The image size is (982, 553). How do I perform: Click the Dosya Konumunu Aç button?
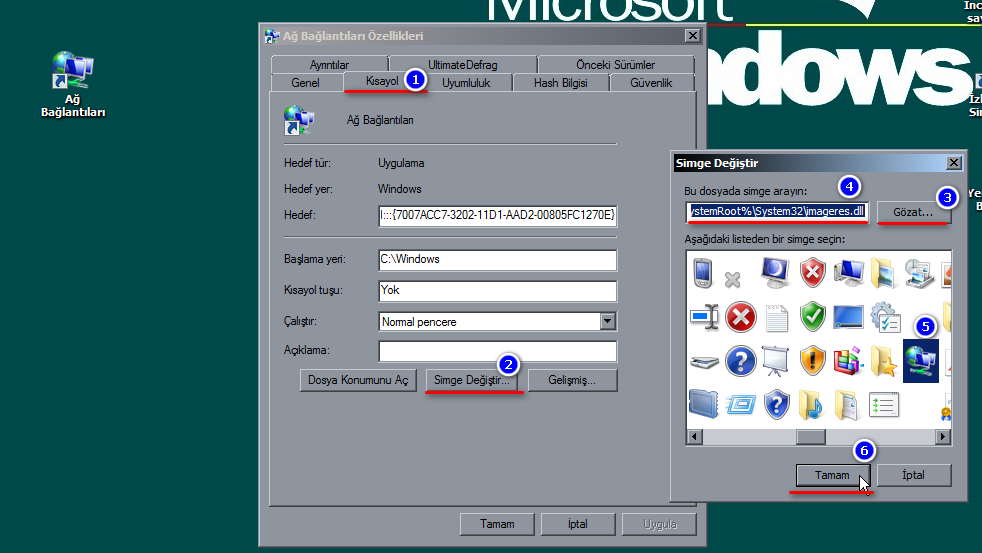(x=358, y=380)
